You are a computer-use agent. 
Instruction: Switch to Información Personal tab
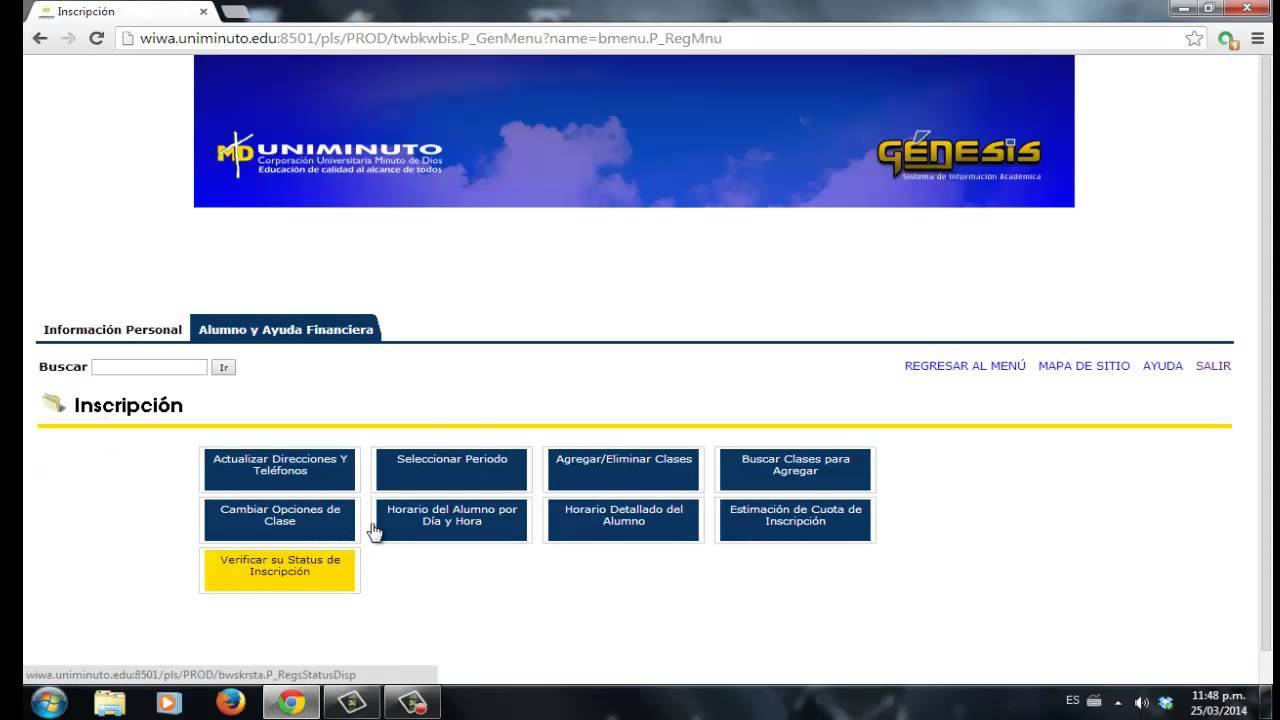coord(112,329)
